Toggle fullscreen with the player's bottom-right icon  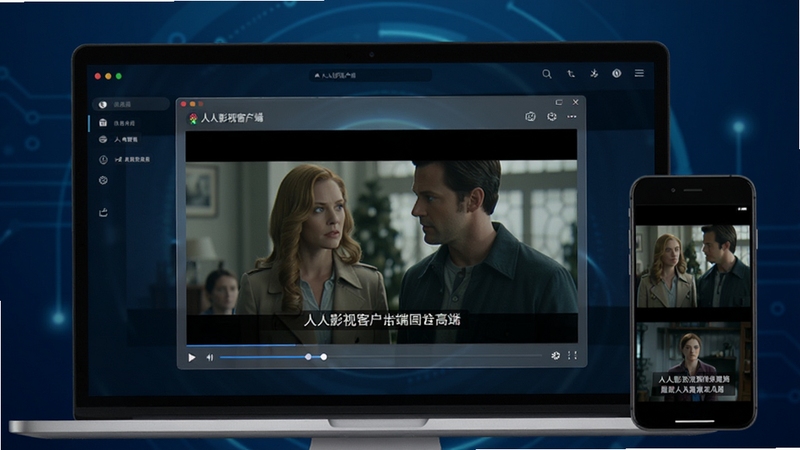pos(572,355)
